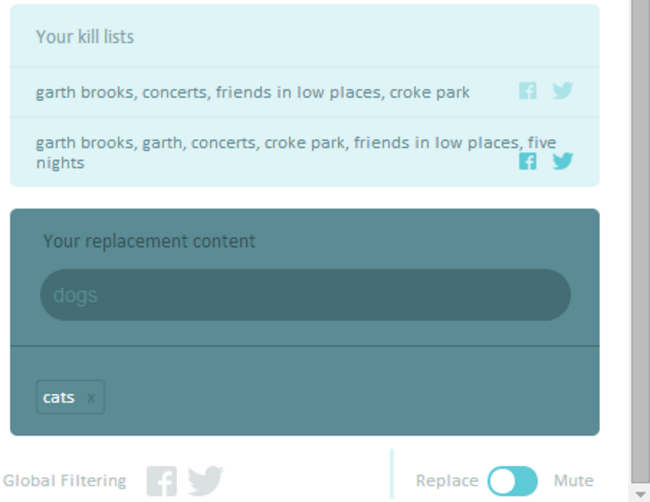
Task: Click the Global Filtering label
Action: (65, 481)
